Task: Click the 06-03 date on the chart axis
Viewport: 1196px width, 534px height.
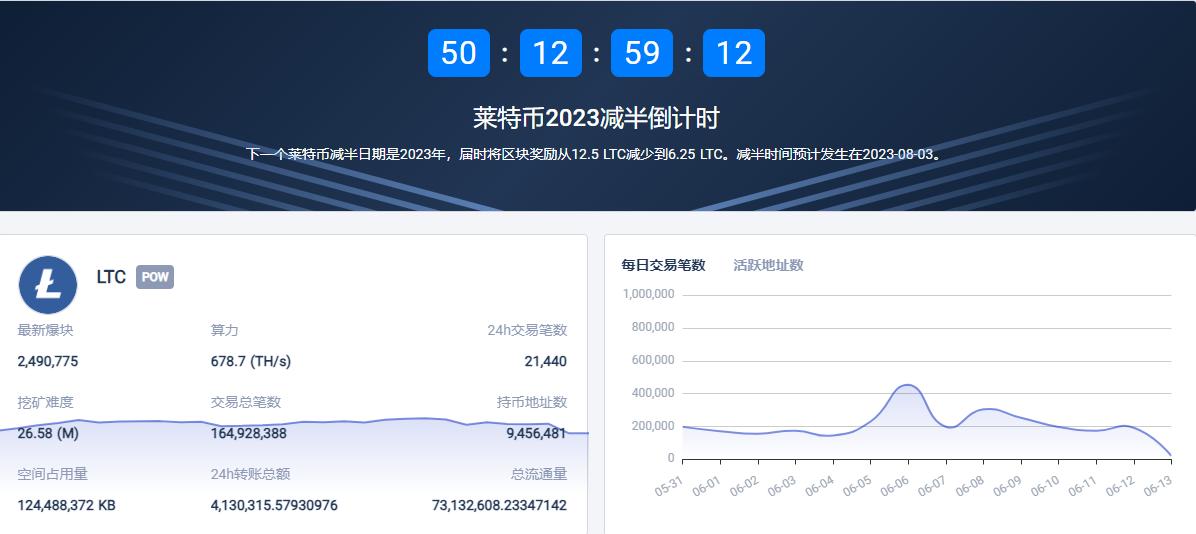Action: (x=780, y=486)
